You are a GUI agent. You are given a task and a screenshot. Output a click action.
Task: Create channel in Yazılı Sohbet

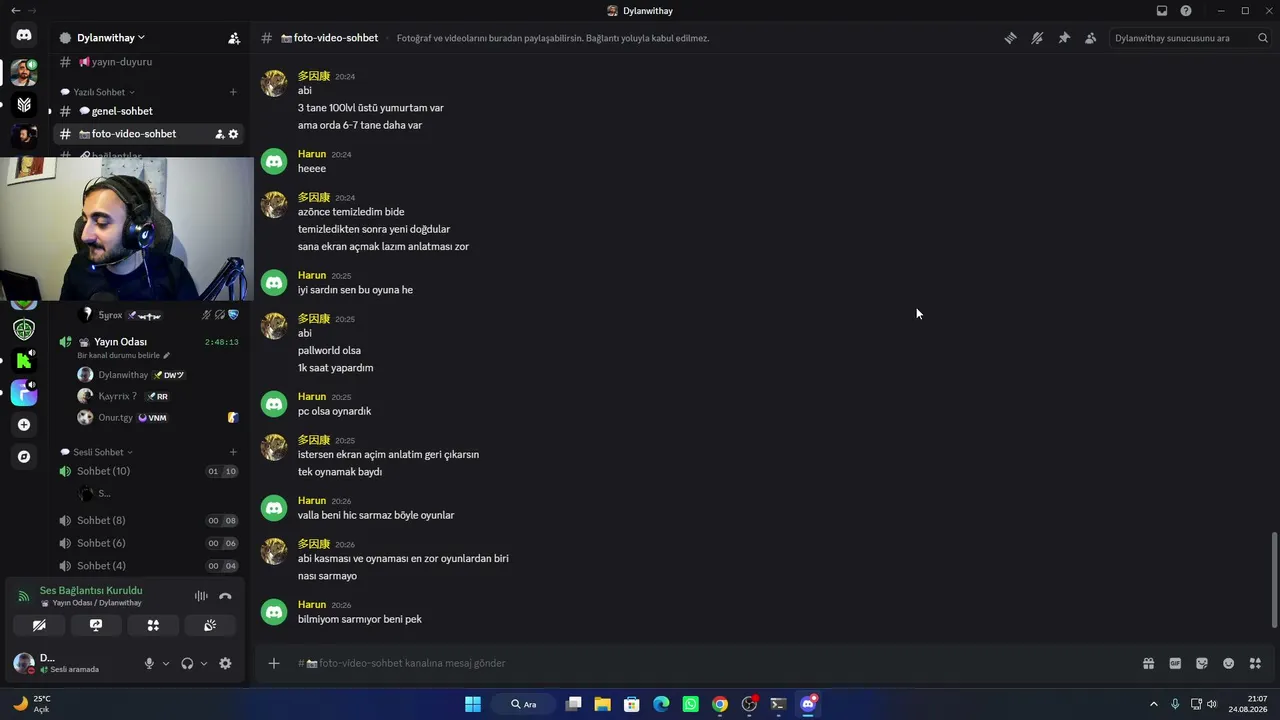click(x=233, y=92)
